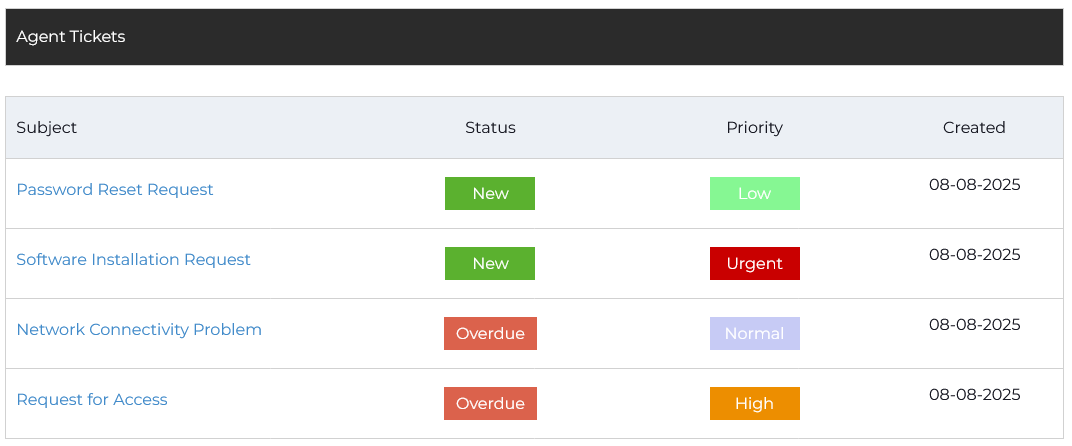This screenshot has height=446, width=1072.
Task: Open the Request for Access ticket
Action: point(92,400)
